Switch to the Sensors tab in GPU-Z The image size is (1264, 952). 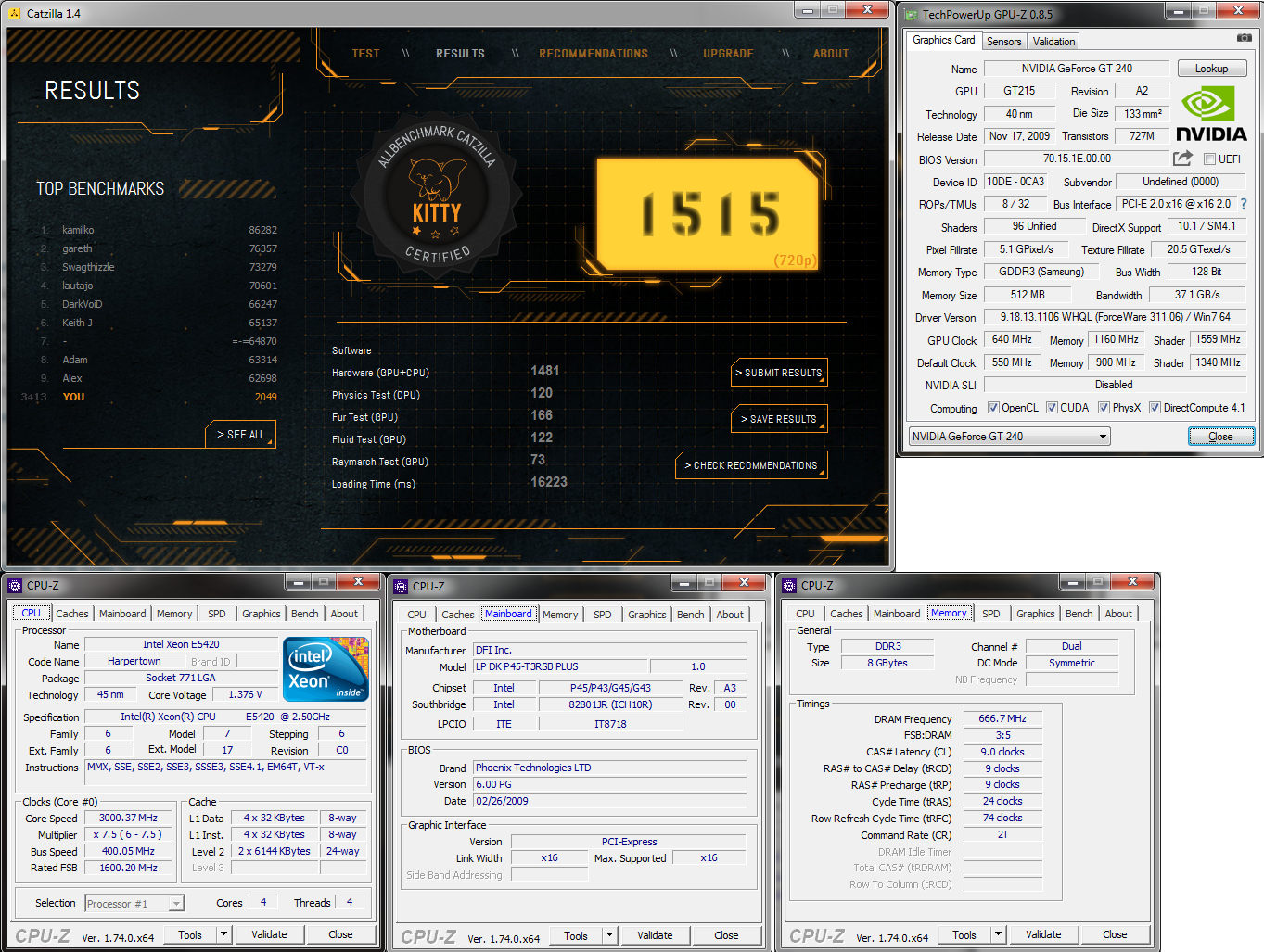(x=1003, y=42)
